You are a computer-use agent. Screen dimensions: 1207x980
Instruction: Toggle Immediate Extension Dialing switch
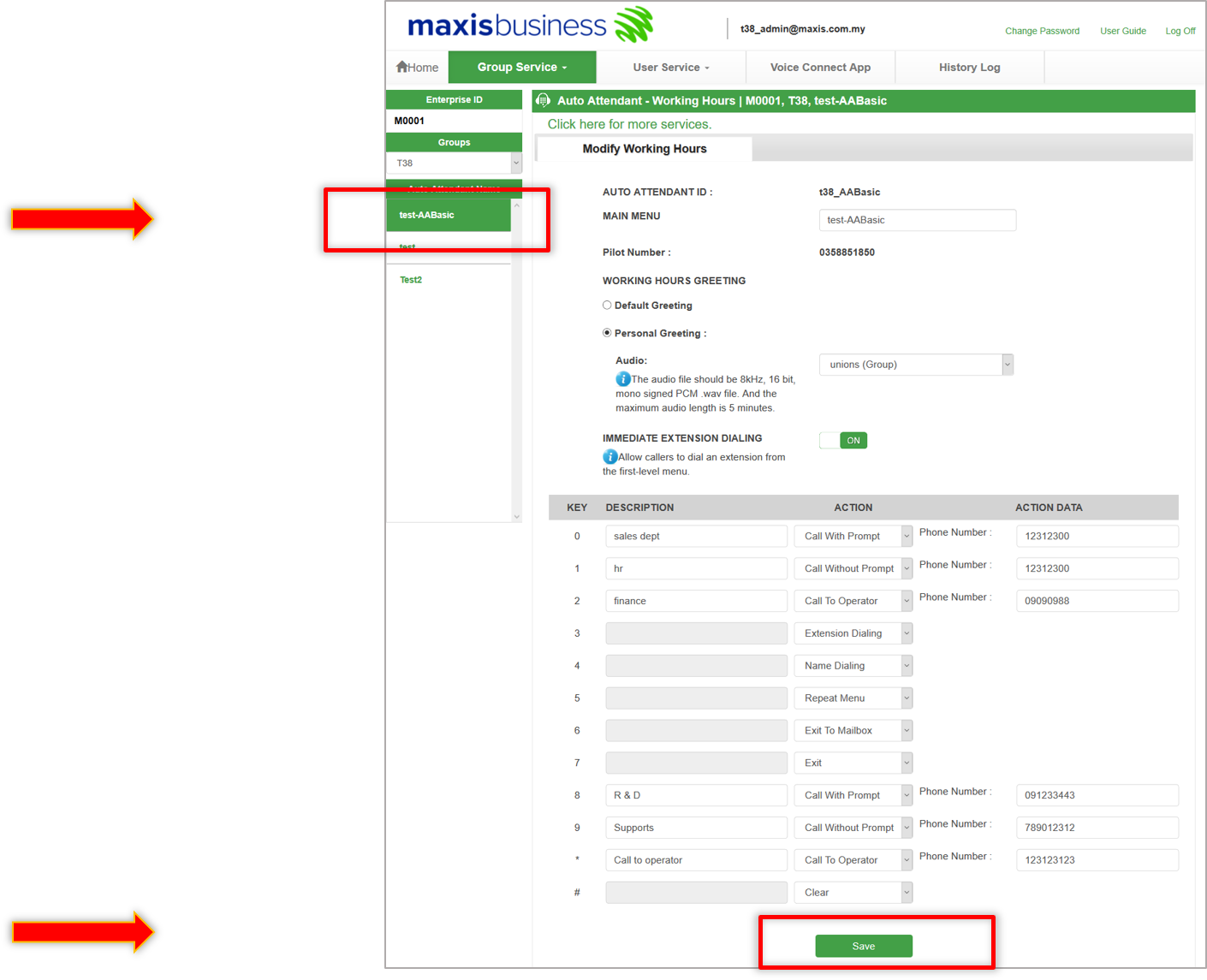point(843,441)
